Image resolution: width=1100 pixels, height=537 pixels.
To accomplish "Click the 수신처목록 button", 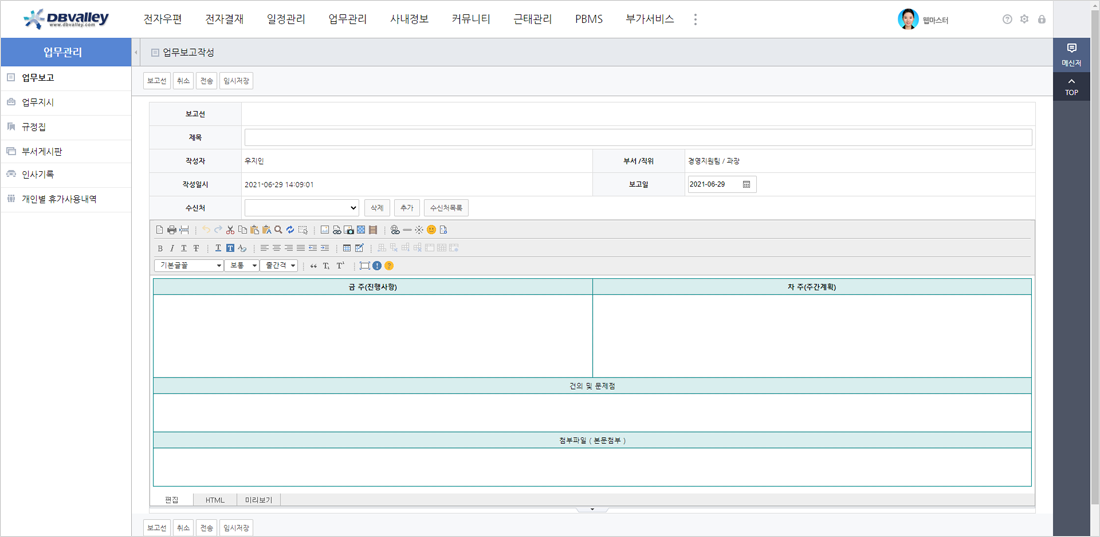I will coord(446,208).
